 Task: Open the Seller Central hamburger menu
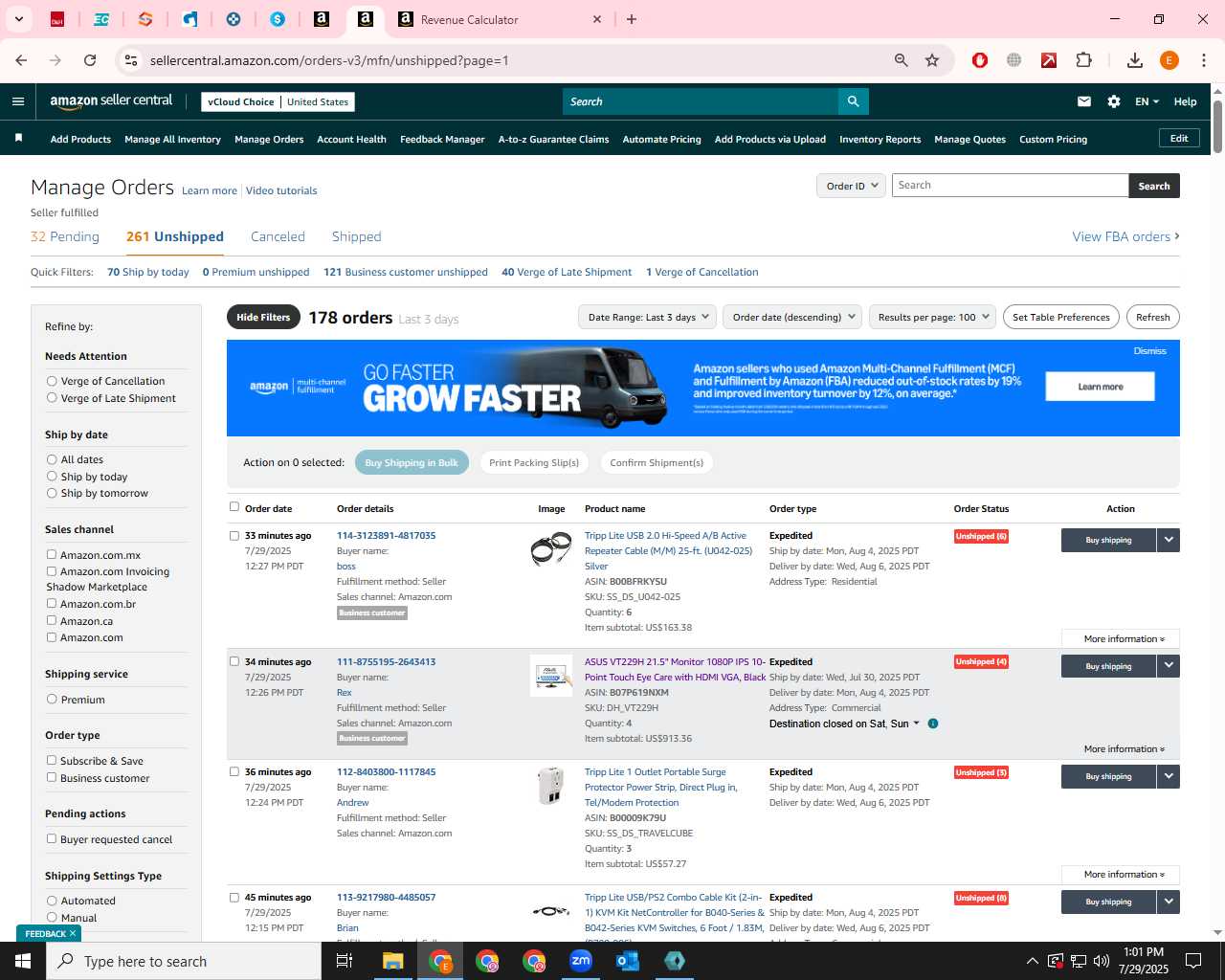(x=18, y=101)
